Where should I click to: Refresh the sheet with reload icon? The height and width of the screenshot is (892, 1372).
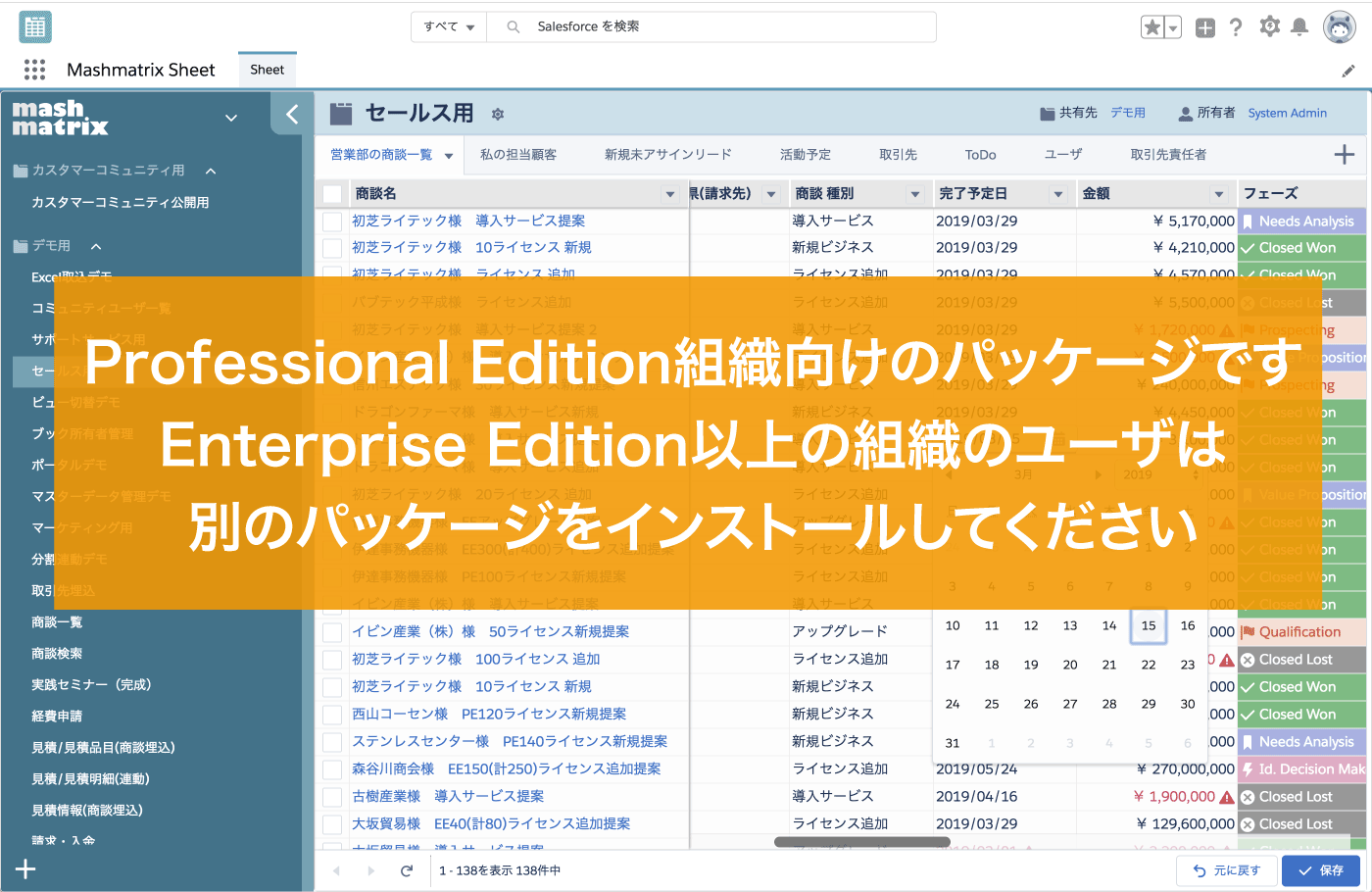407,870
